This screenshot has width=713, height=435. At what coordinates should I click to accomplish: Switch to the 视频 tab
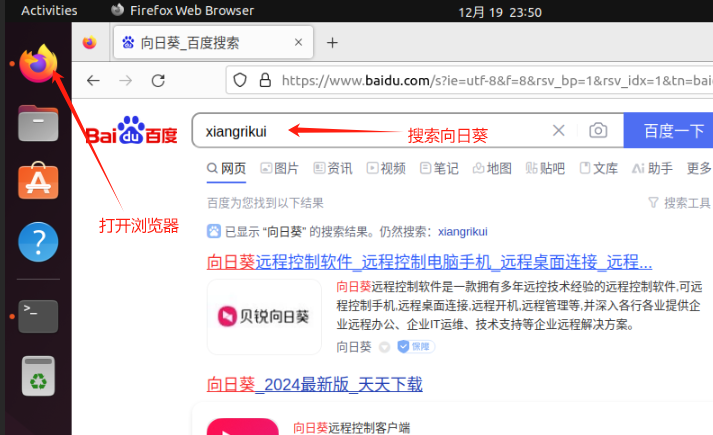tap(386, 169)
